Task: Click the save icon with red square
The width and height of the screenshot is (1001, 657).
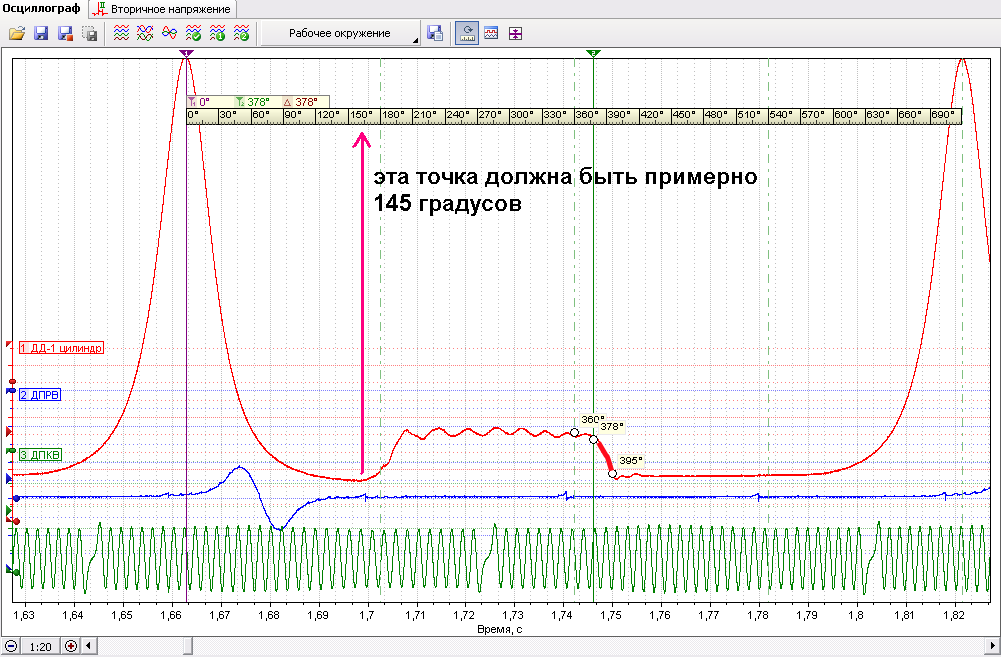Action: pos(65,33)
